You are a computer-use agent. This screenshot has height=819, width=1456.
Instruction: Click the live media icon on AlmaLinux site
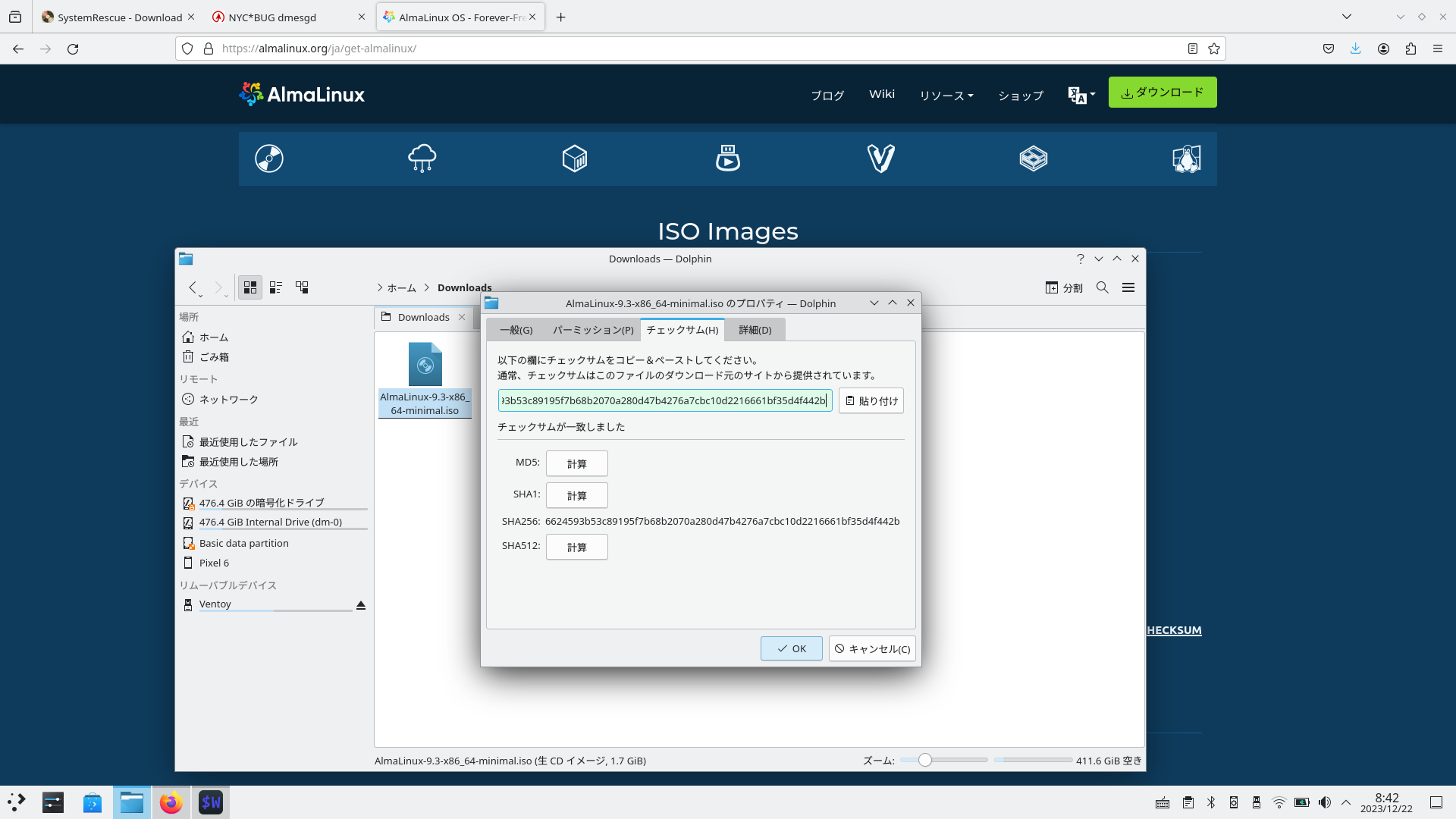tap(728, 158)
